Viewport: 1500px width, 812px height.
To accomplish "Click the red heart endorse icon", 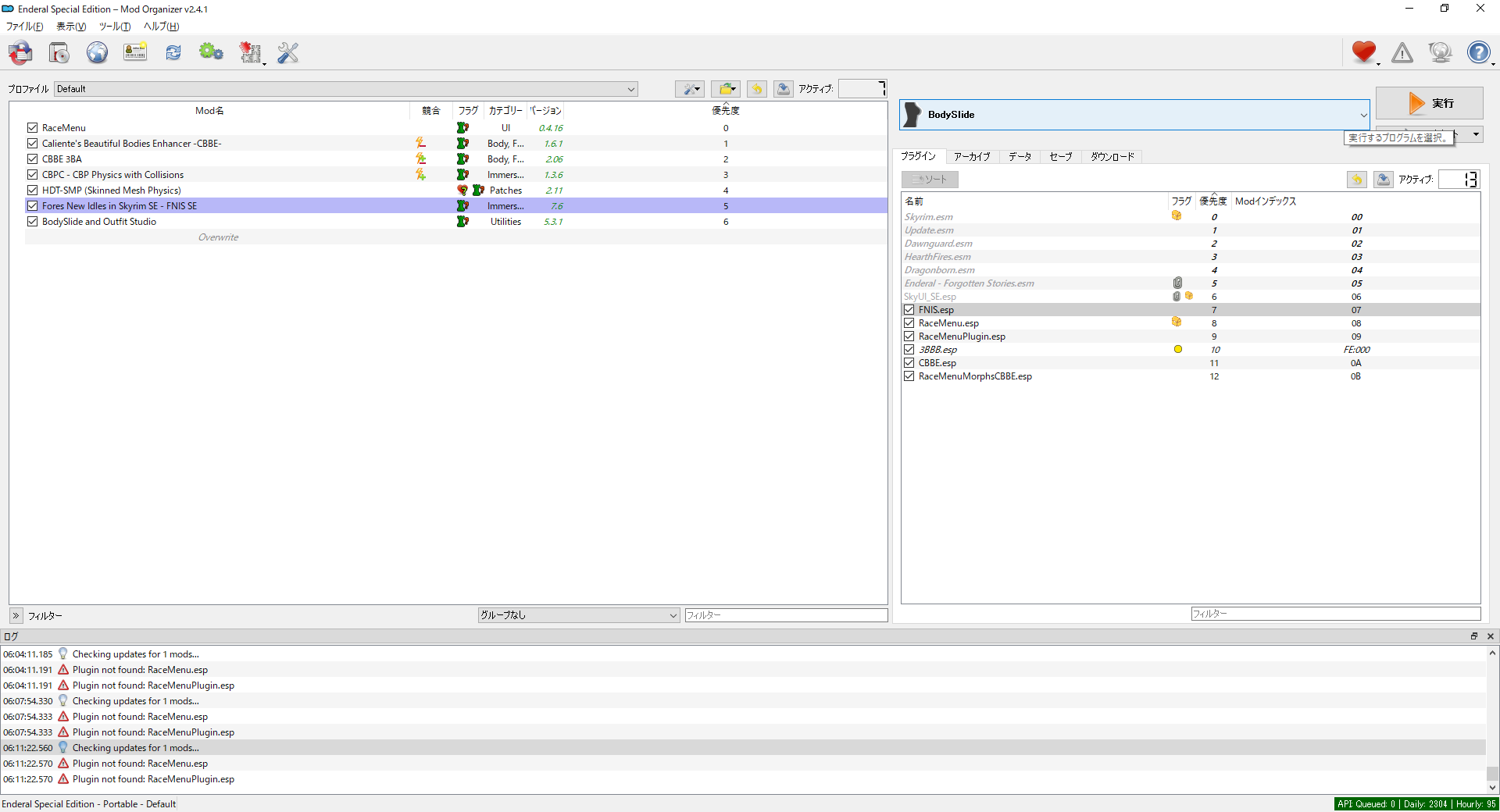I will (x=1364, y=52).
